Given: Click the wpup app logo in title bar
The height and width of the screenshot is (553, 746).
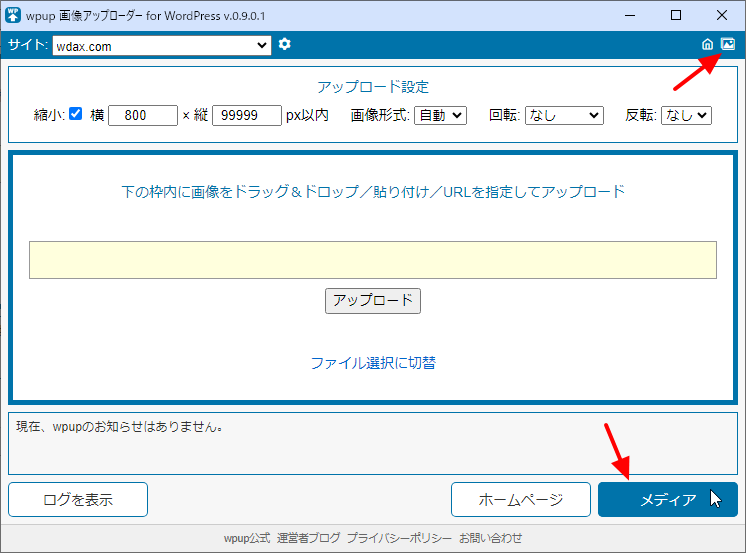Looking at the screenshot, I should coord(14,15).
